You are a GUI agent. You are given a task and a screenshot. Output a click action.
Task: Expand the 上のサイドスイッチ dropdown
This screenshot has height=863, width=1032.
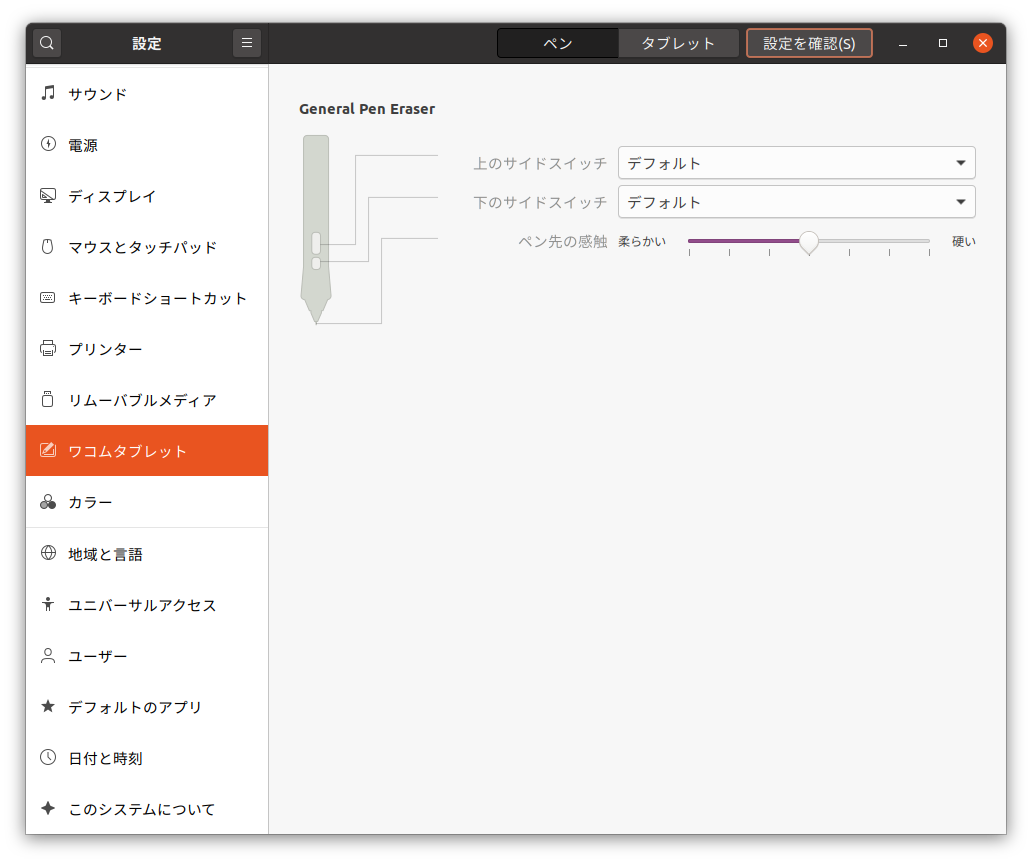coord(796,163)
